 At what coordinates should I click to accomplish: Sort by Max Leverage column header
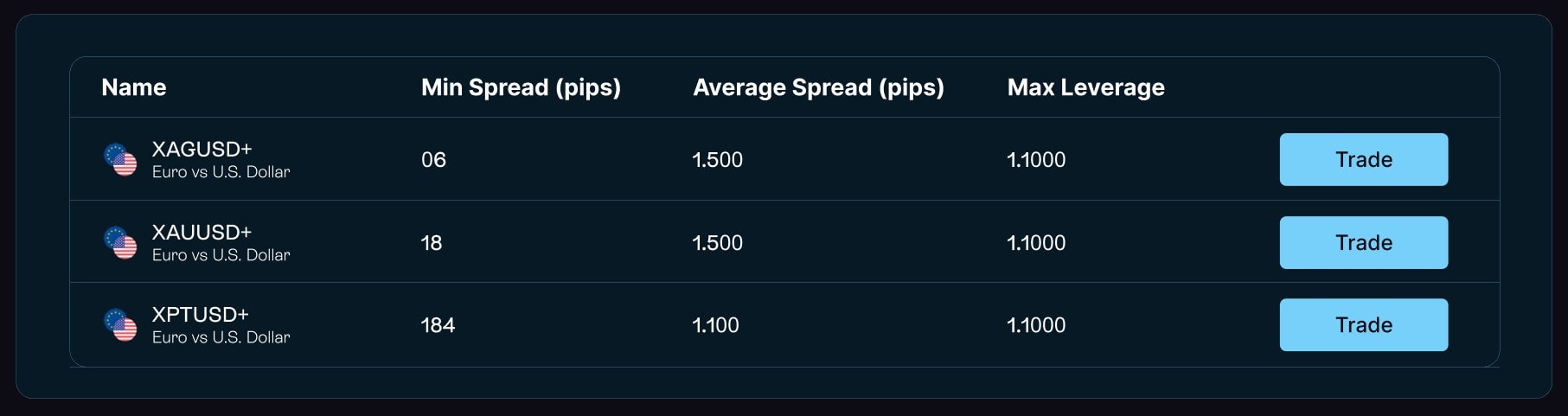[x=1085, y=87]
